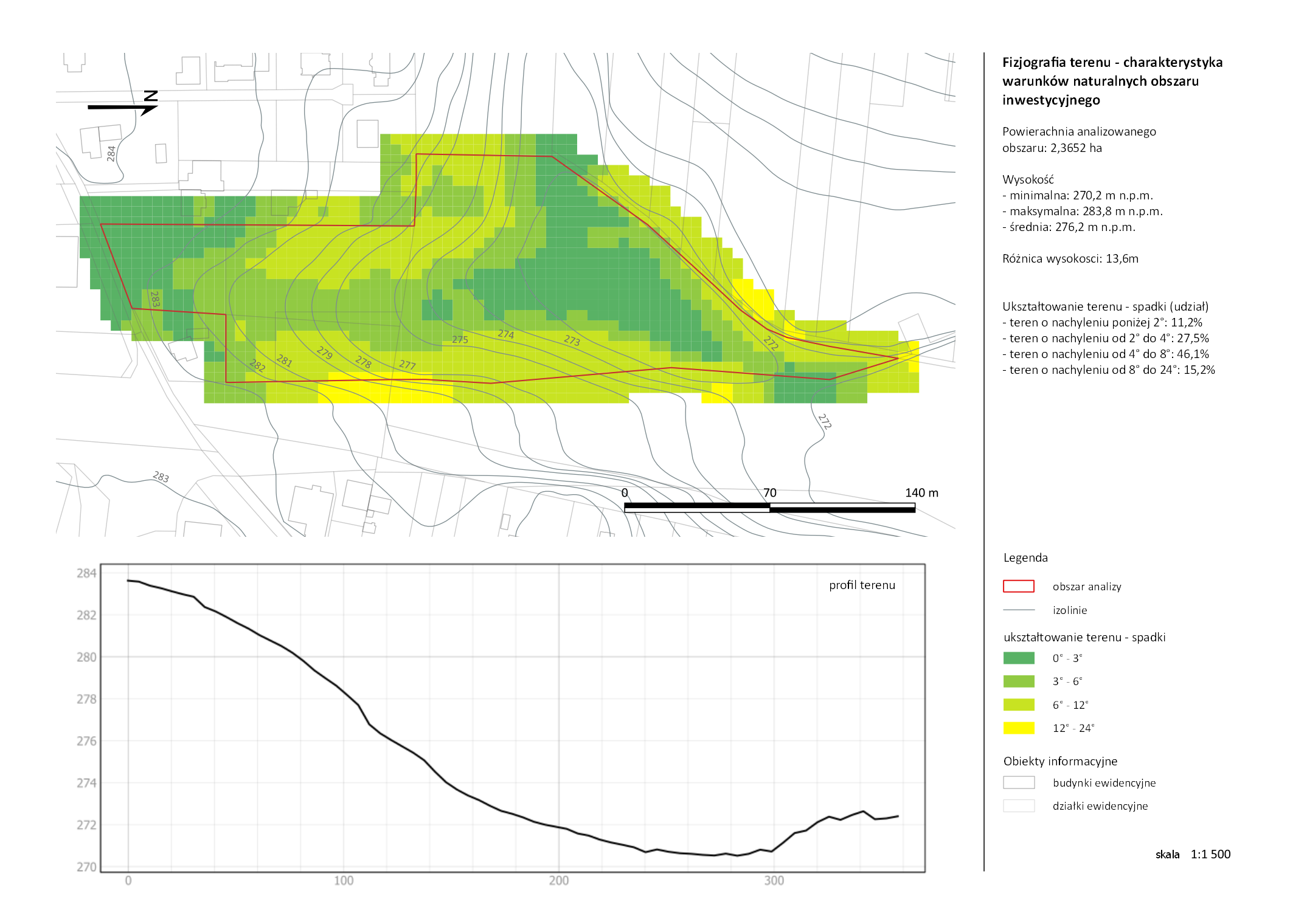The width and height of the screenshot is (1307, 924).
Task: Click the budynki ewidencyjne legend box
Action: (1018, 782)
